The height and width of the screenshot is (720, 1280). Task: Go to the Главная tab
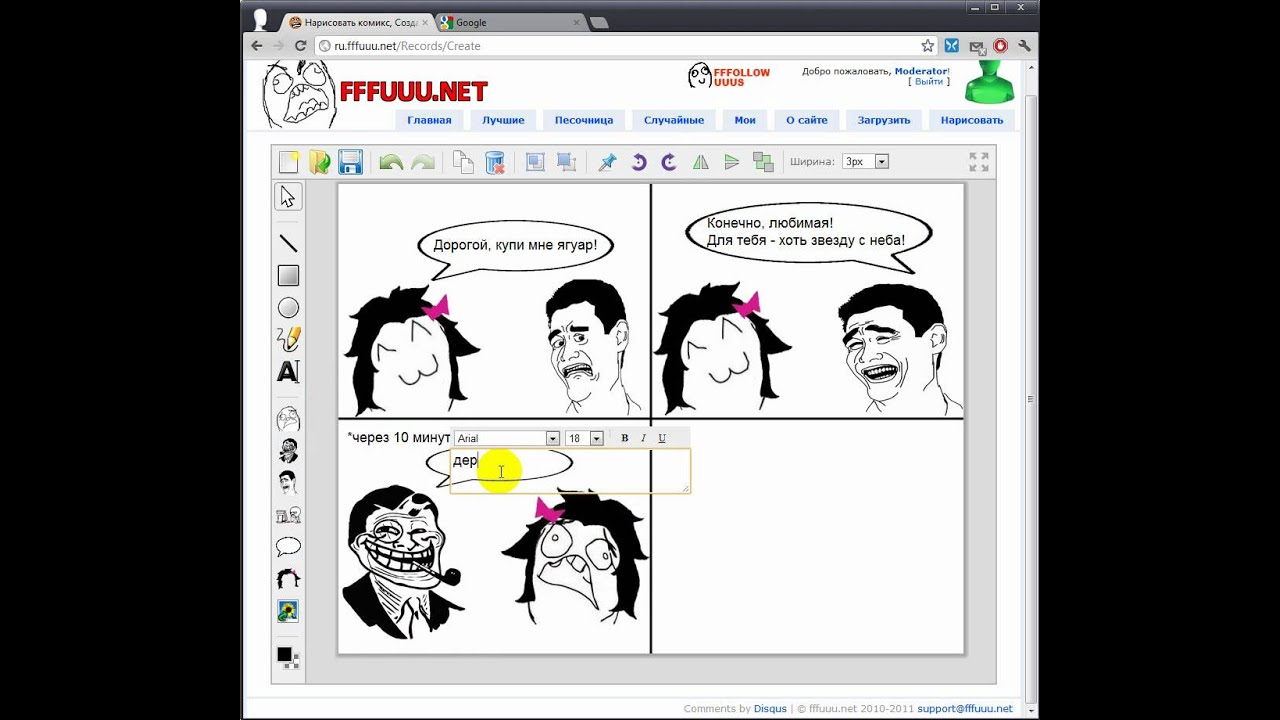click(429, 120)
